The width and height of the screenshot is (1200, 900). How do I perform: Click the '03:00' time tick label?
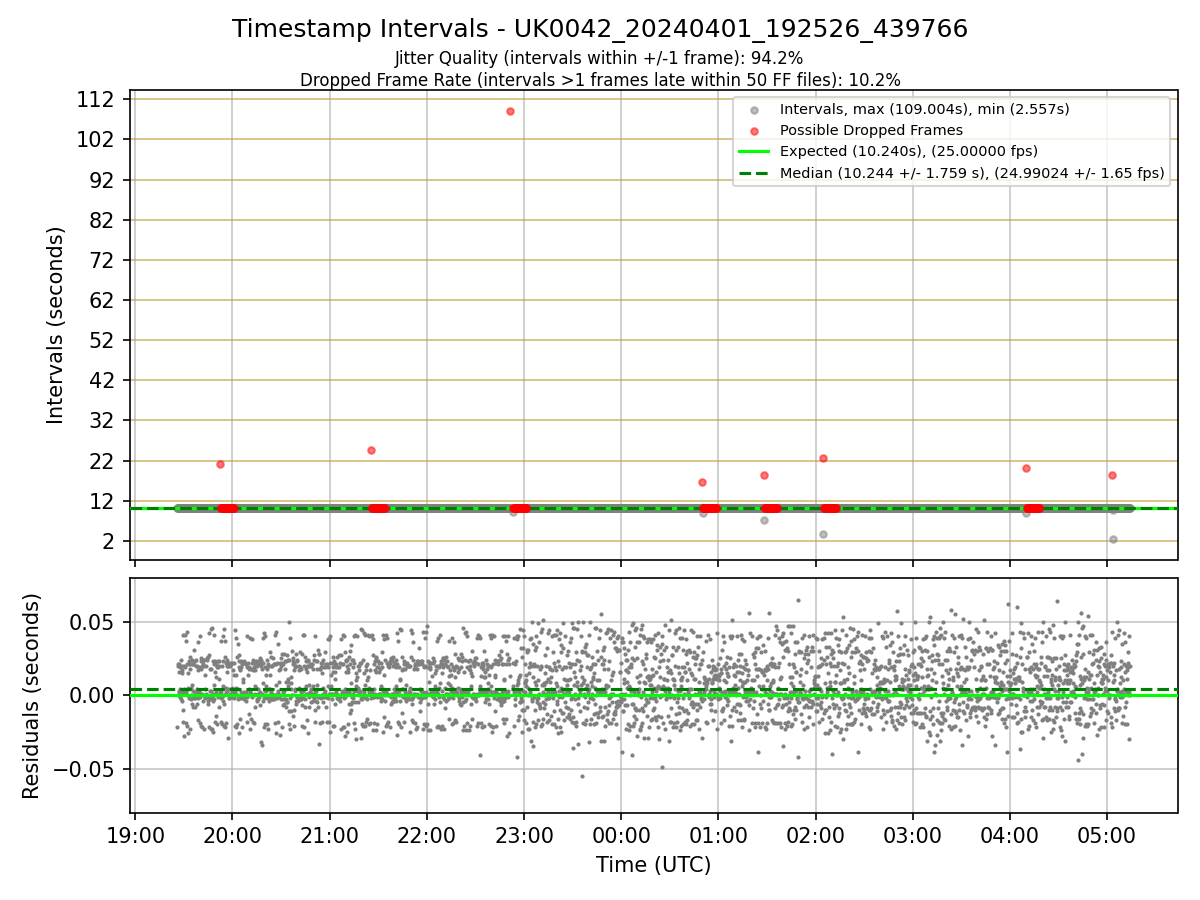coord(912,835)
